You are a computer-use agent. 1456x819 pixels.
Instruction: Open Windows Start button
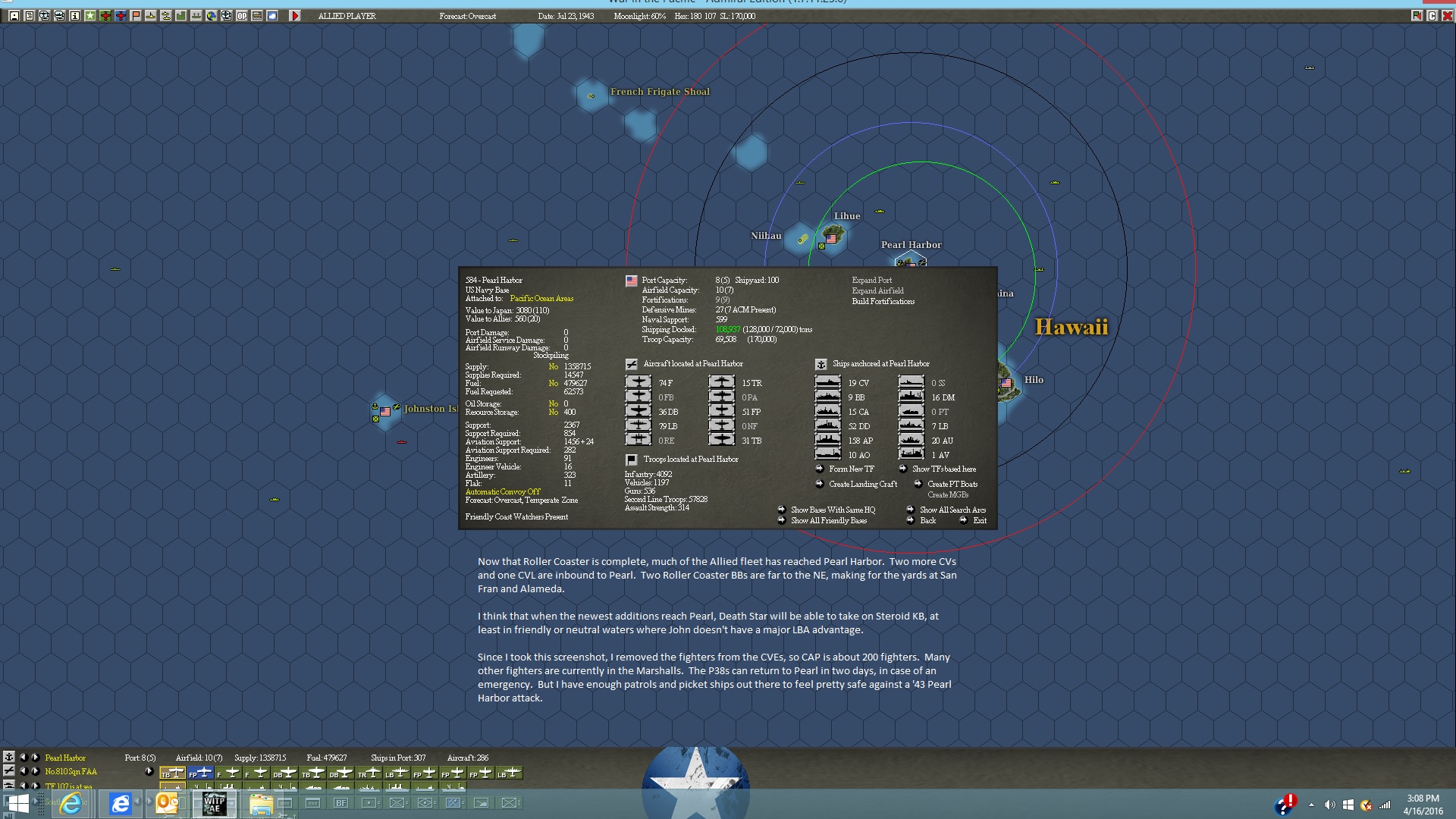tap(18, 803)
